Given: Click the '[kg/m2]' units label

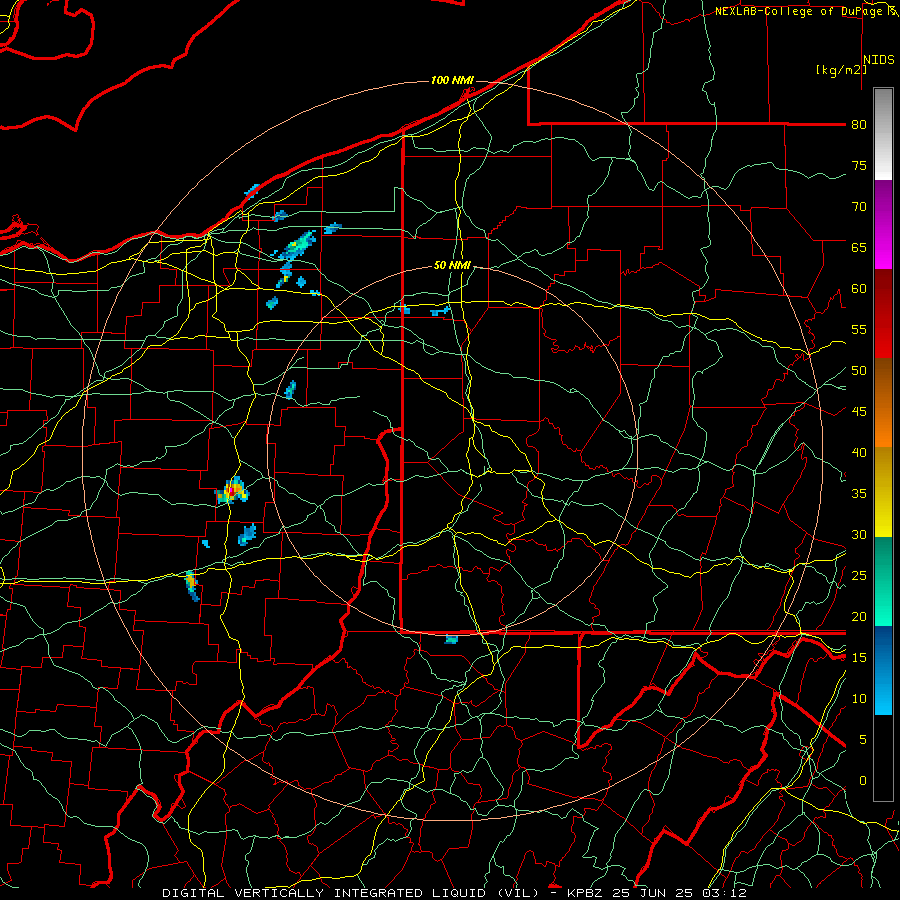Looking at the screenshot, I should pos(841,70).
